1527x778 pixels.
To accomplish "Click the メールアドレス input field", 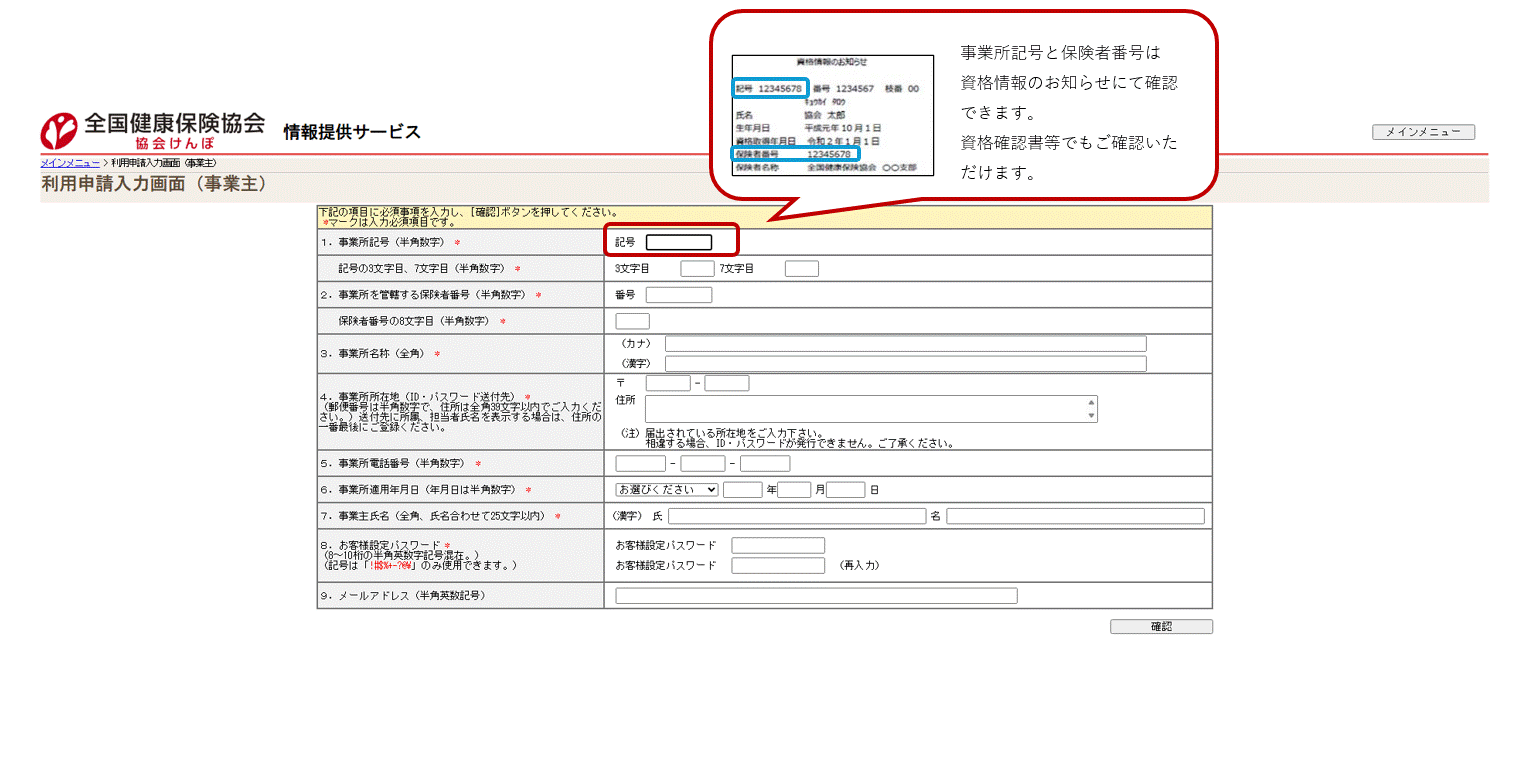I will tap(815, 595).
